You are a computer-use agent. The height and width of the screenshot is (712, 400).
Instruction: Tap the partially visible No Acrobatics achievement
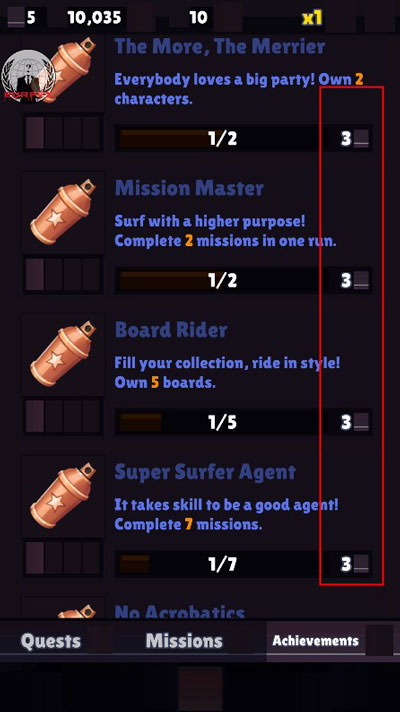point(180,611)
